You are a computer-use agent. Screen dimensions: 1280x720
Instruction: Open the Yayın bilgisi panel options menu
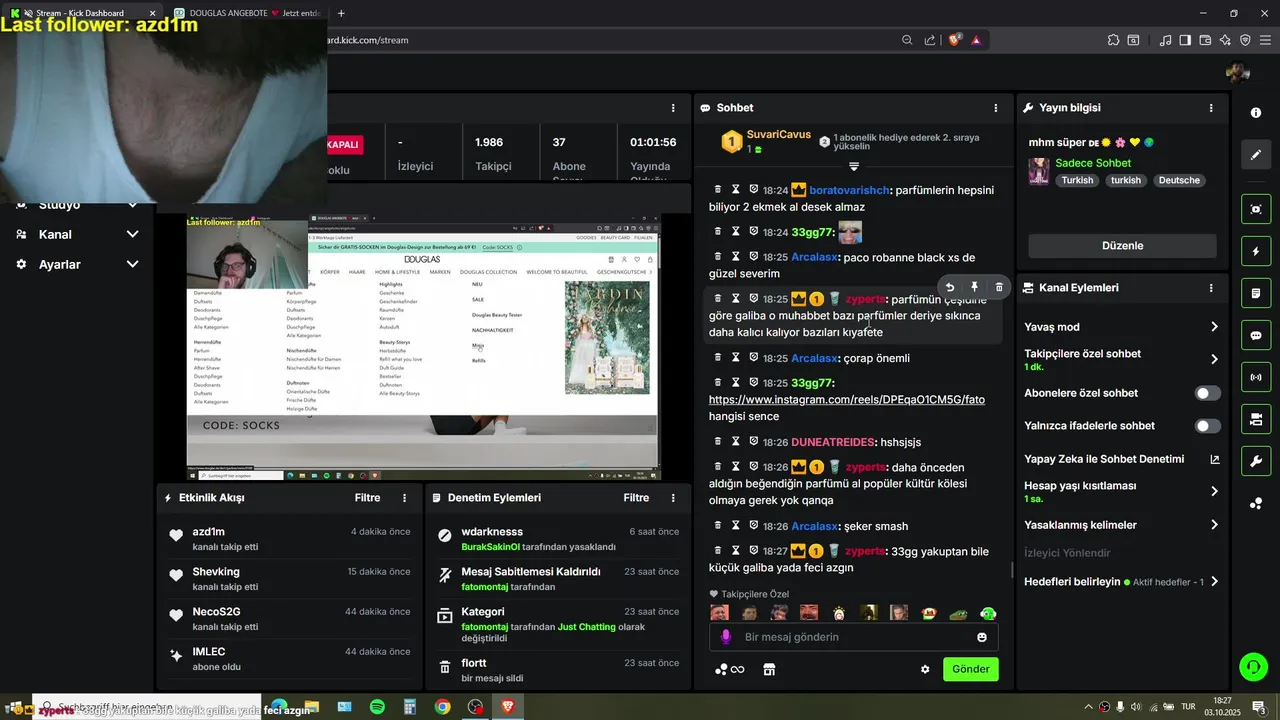1211,108
